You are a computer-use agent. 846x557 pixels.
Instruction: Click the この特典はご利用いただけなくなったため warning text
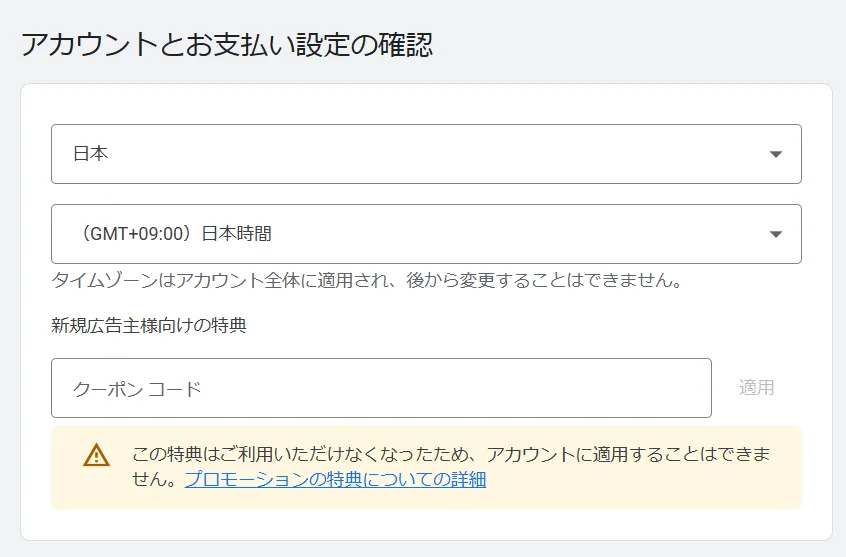click(x=451, y=467)
